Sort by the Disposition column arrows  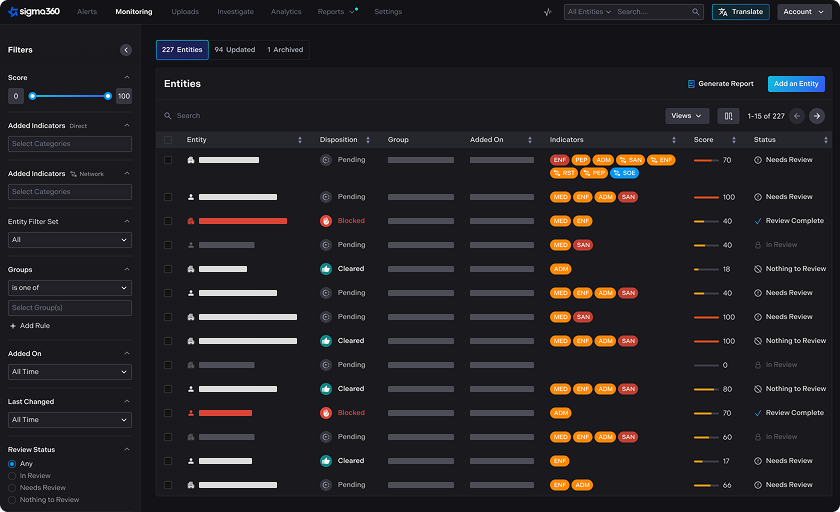point(368,140)
